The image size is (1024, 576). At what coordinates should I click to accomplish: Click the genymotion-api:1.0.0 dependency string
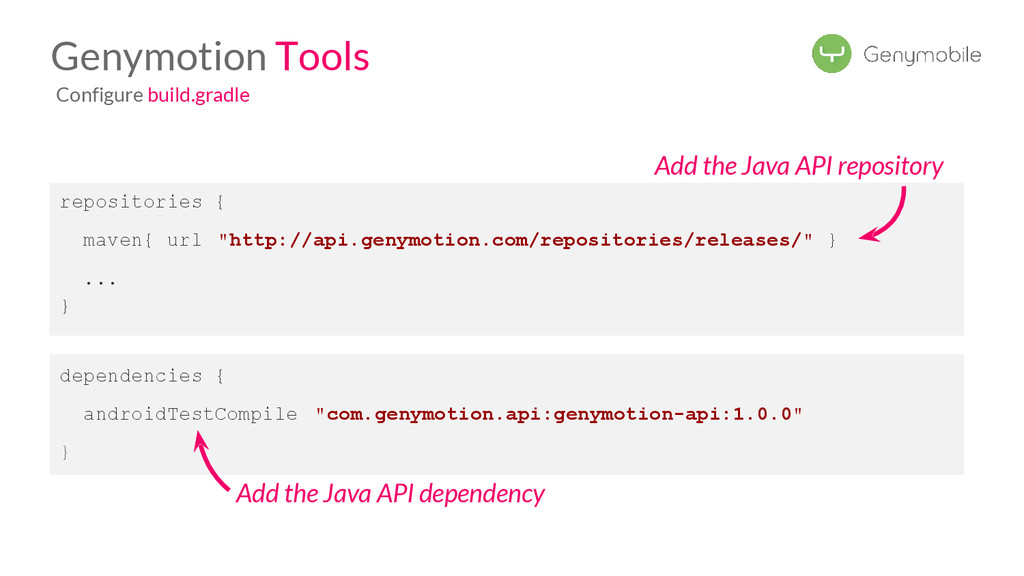click(x=559, y=414)
